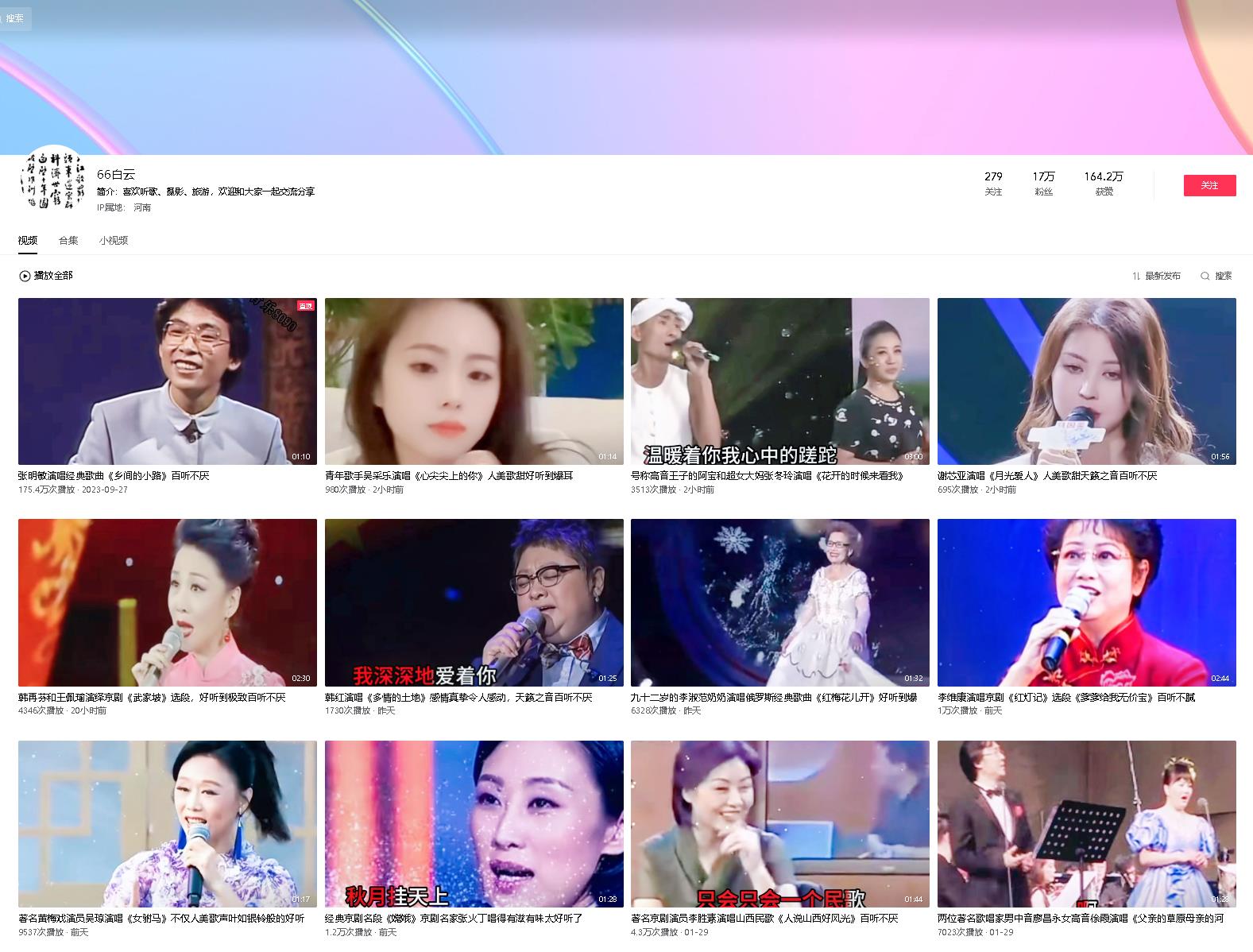Click the 03:00 duration label on 阿宝 video
The image size is (1253, 952).
913,457
